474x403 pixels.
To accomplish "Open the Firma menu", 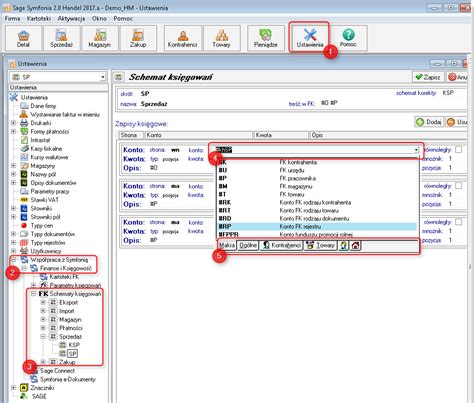I will pyautogui.click(x=13, y=19).
